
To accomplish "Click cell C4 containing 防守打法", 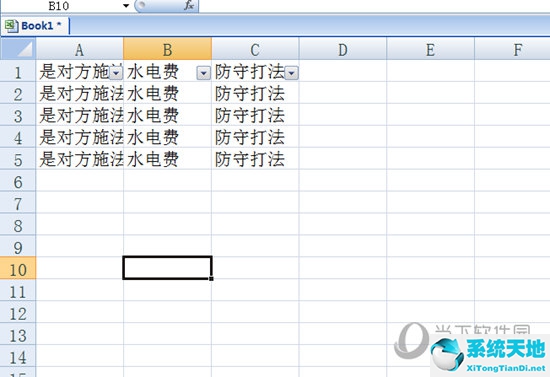I will click(255, 137).
